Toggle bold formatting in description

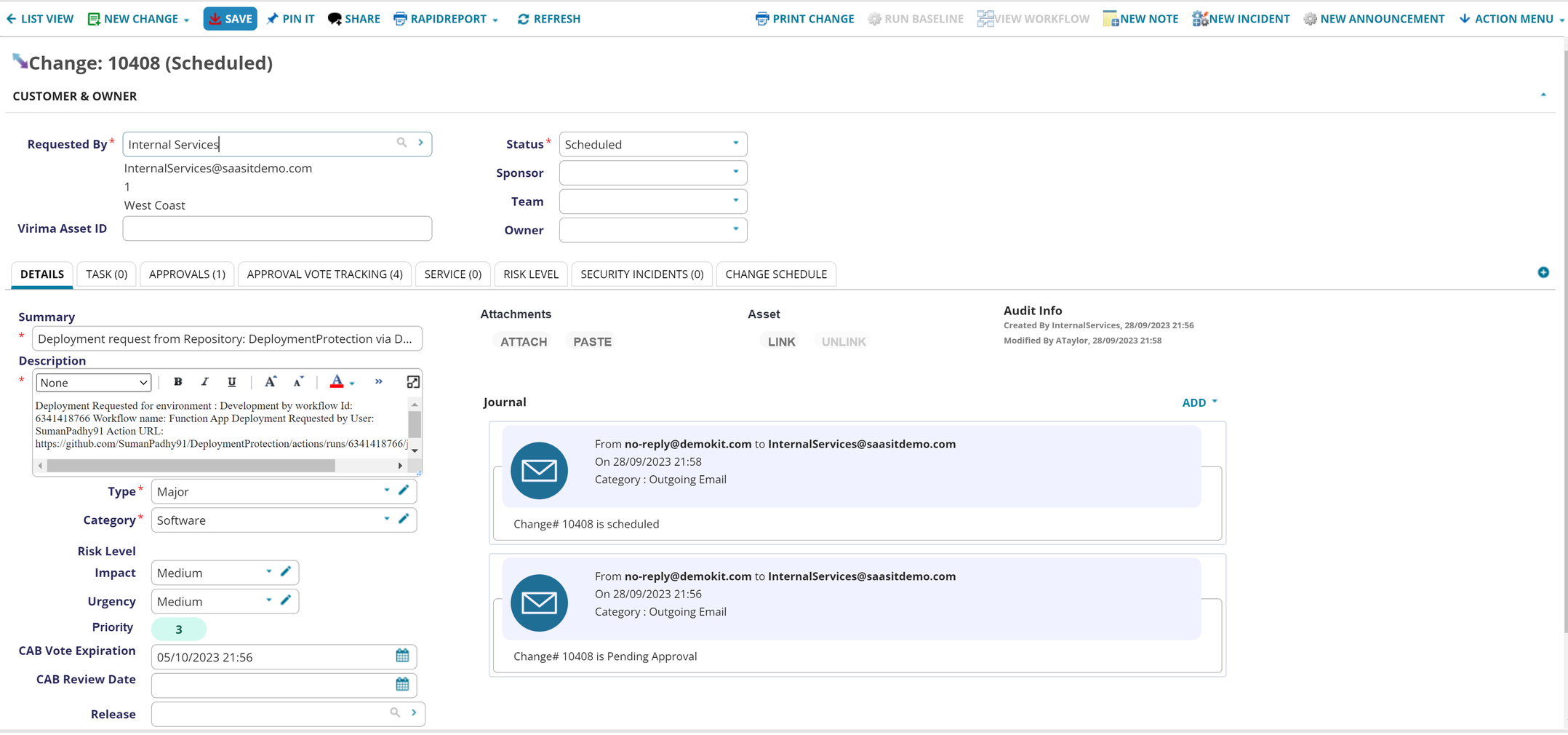point(177,382)
